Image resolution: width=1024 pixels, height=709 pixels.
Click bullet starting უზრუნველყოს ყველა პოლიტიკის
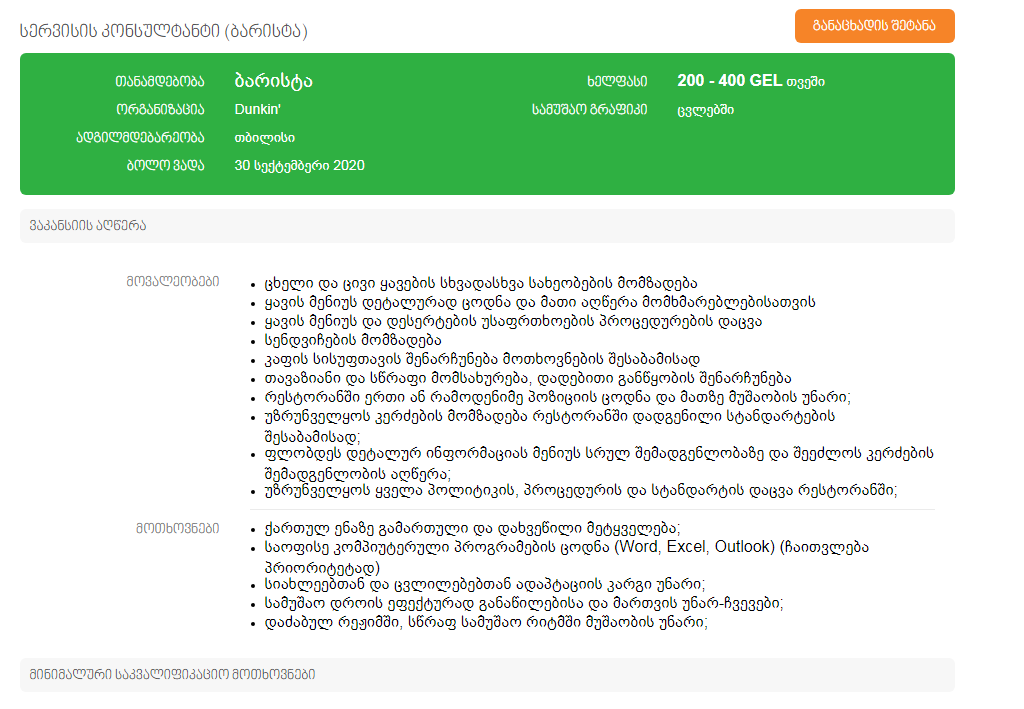pos(581,490)
